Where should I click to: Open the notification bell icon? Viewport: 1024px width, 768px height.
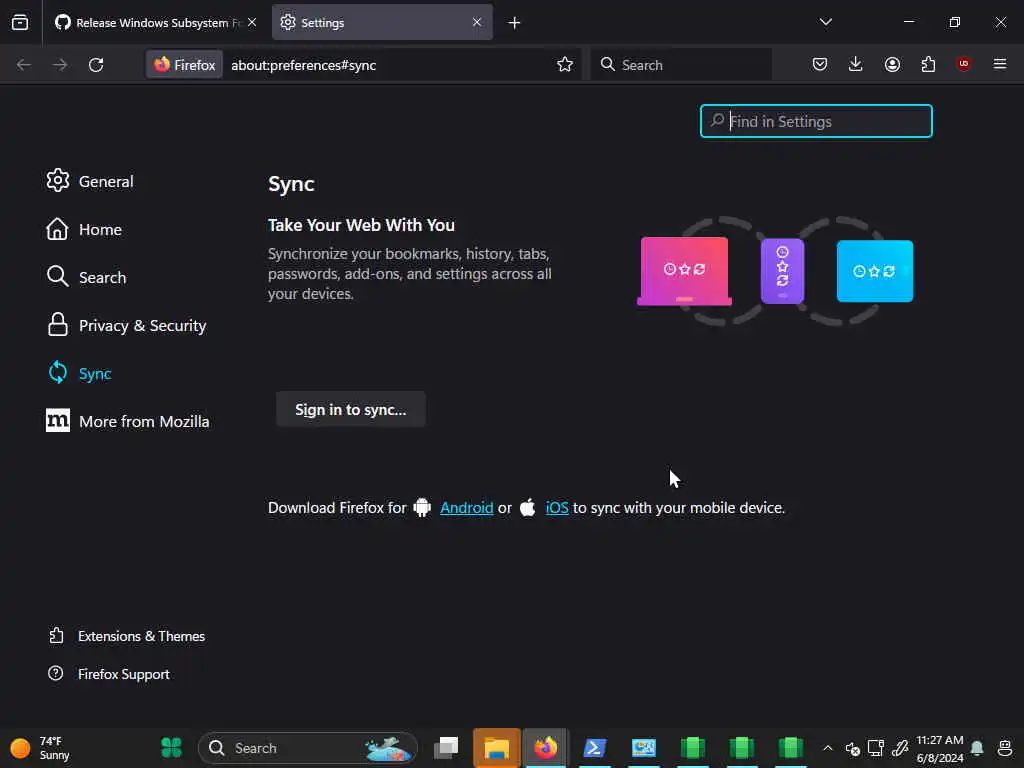[978, 748]
